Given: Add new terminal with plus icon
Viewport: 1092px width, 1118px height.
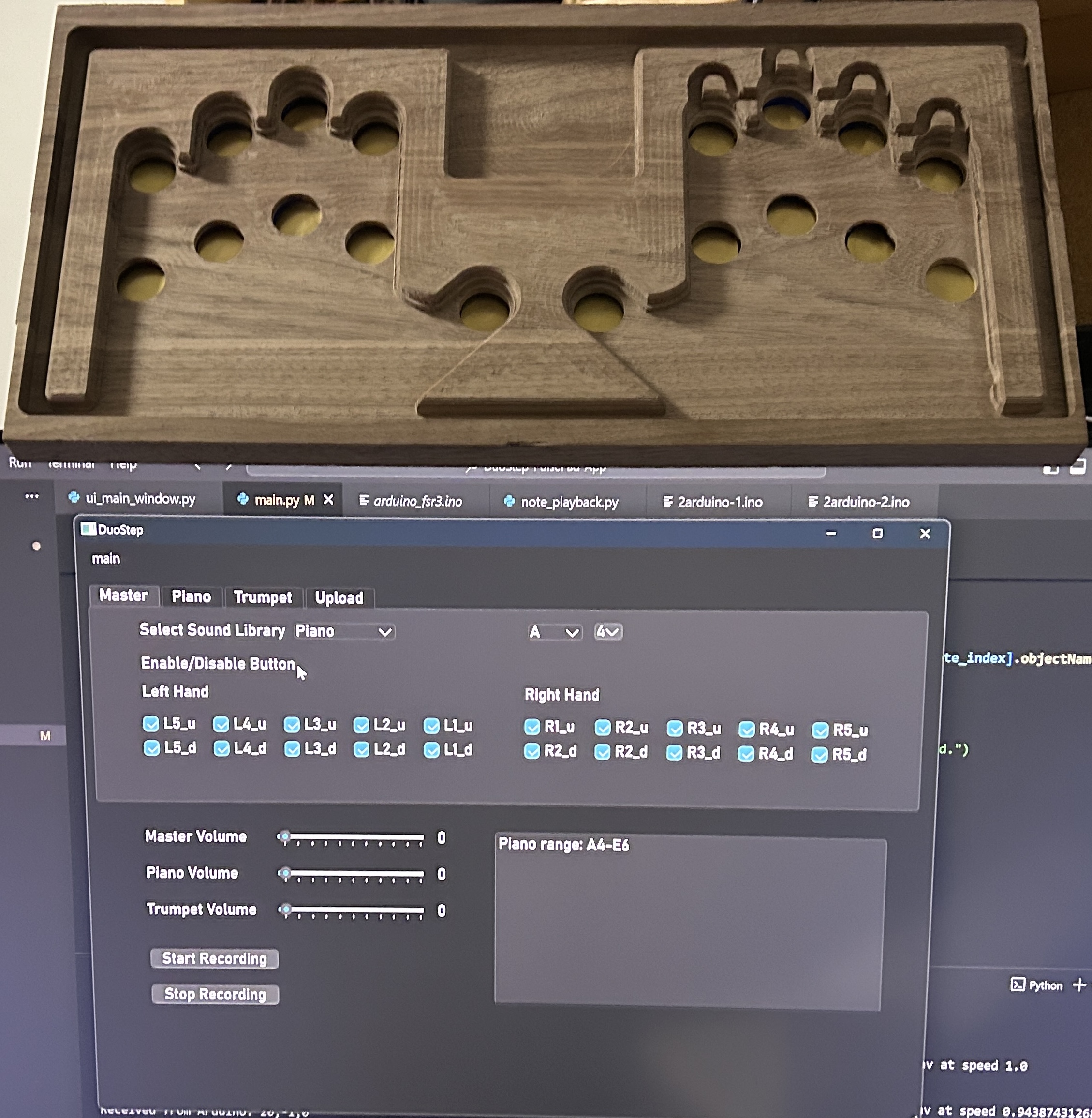Looking at the screenshot, I should [1079, 984].
